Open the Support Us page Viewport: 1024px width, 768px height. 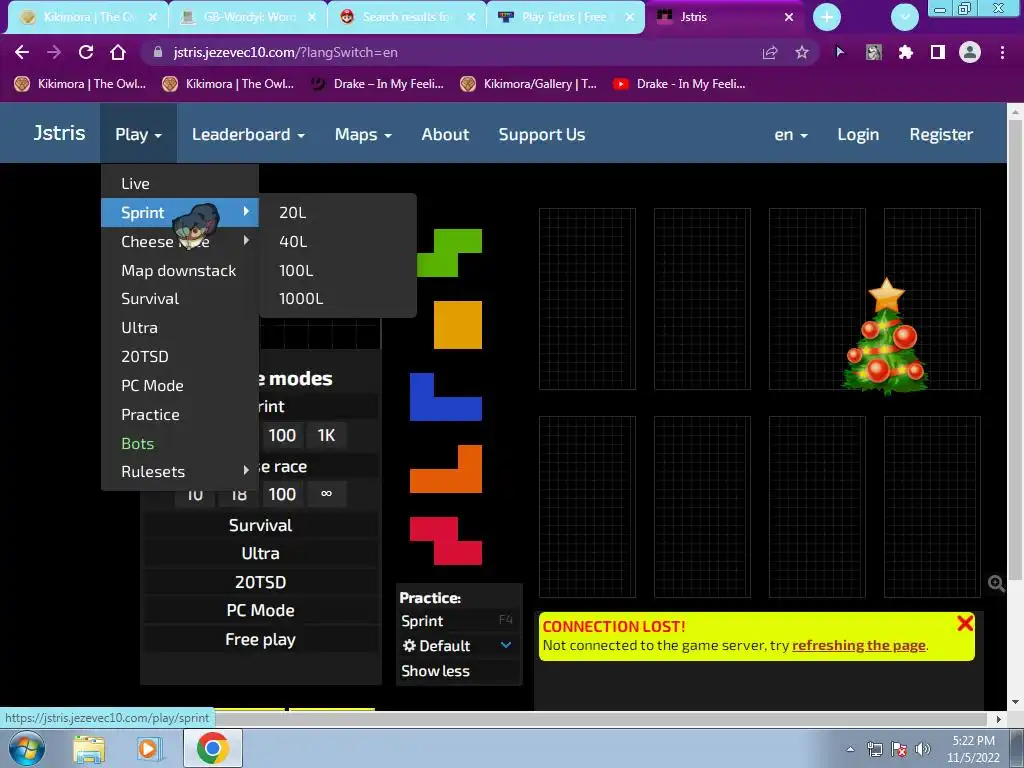[x=542, y=134]
